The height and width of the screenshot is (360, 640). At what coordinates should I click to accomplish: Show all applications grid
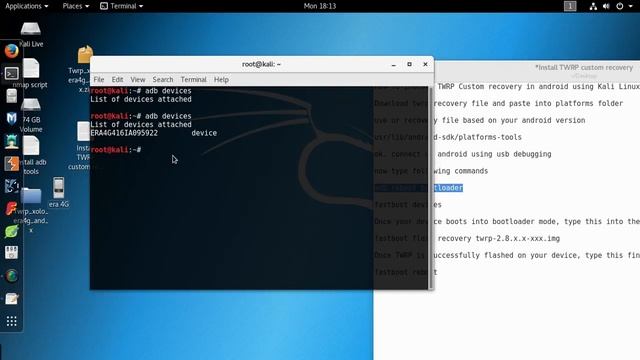click(11, 321)
